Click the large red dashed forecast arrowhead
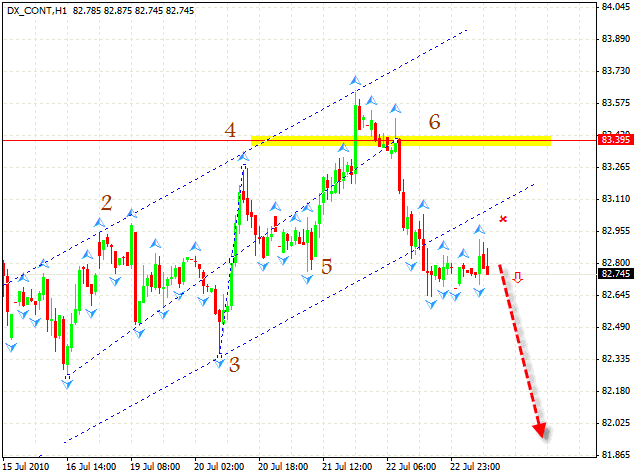Screen dimensions: 641x474 tap(542, 431)
